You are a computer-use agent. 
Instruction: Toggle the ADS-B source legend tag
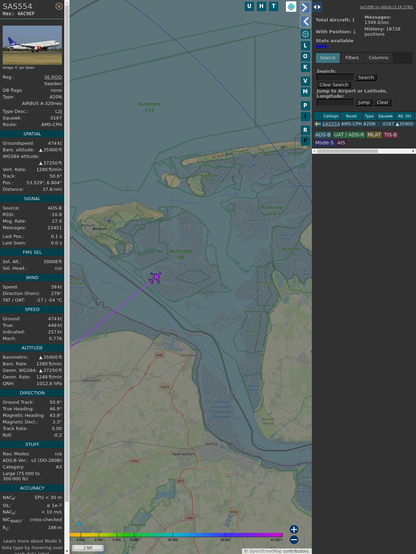pos(323,135)
